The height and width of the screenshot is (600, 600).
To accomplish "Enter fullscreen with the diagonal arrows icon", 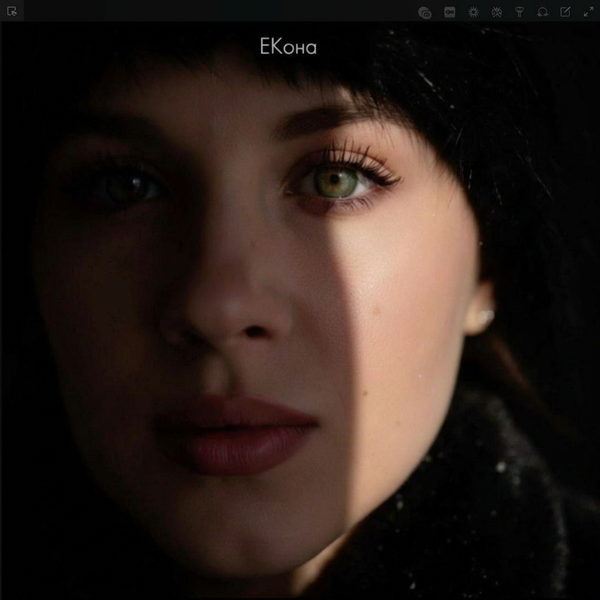I will click(588, 12).
